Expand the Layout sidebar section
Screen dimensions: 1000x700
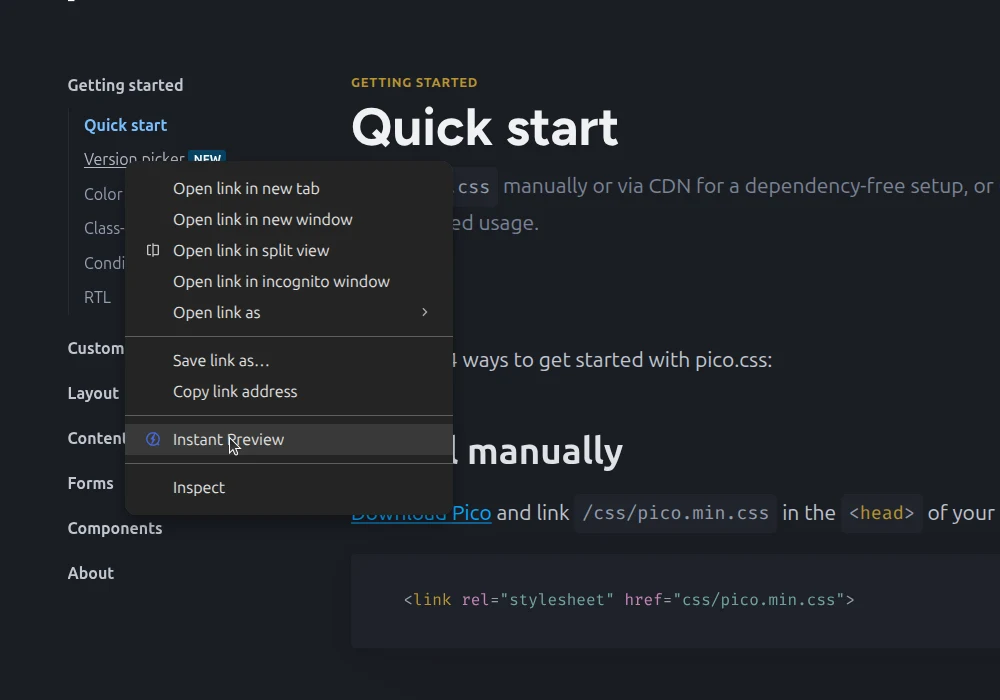(x=93, y=393)
